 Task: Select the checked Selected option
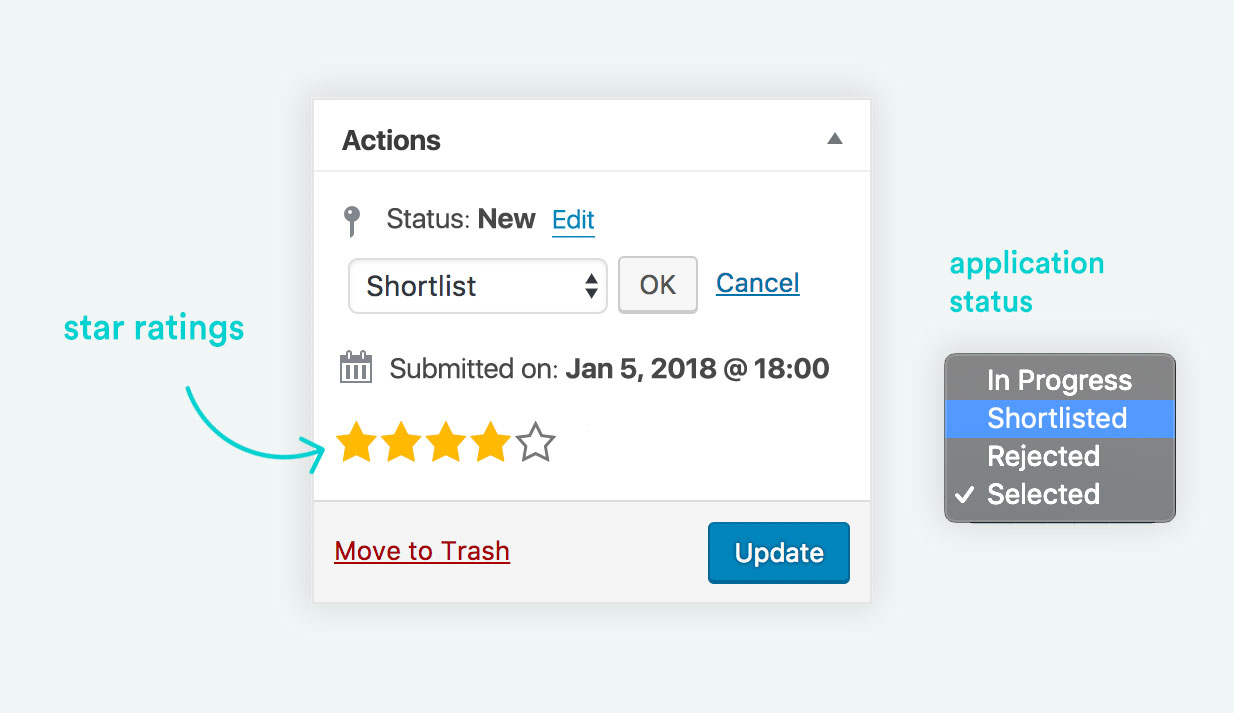[1043, 494]
